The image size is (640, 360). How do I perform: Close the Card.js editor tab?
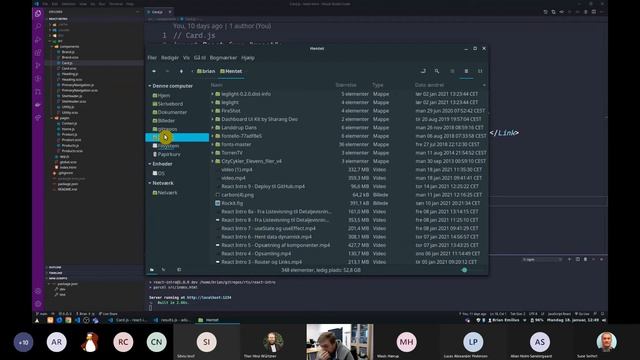(170, 12)
